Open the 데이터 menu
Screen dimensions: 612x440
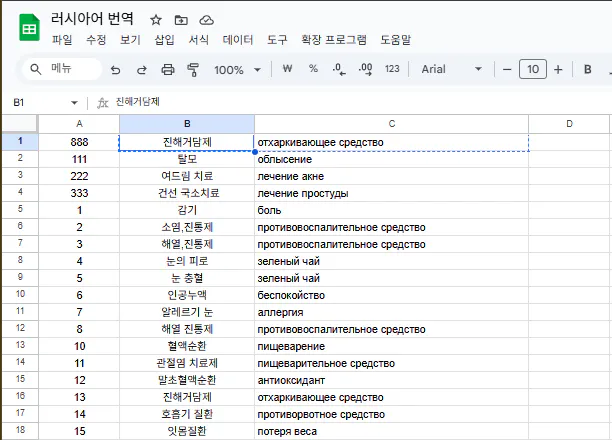[x=238, y=39]
